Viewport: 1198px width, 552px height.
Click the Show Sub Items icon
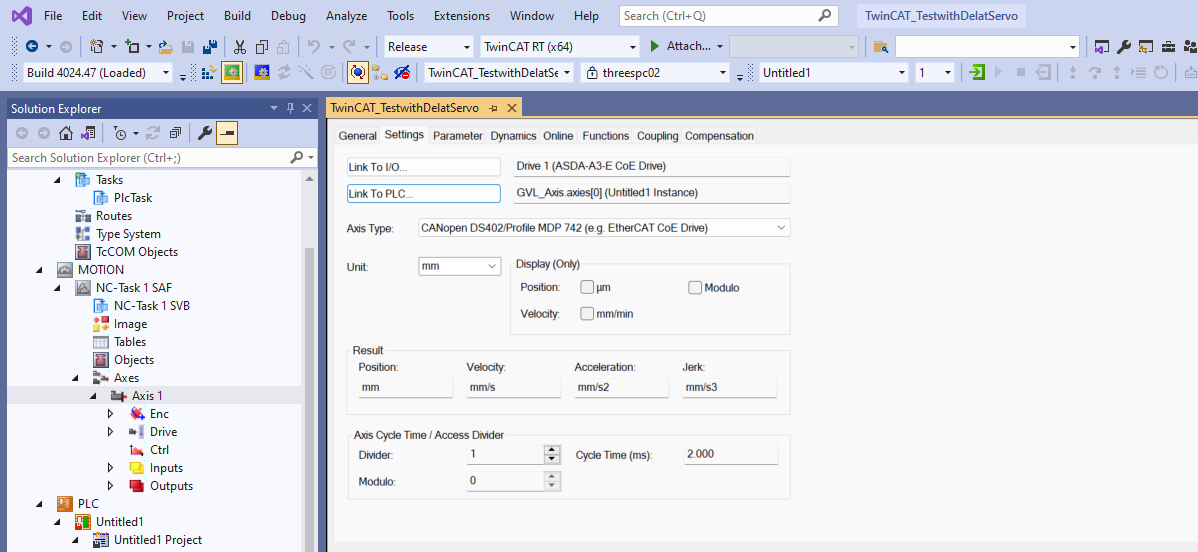pos(380,73)
